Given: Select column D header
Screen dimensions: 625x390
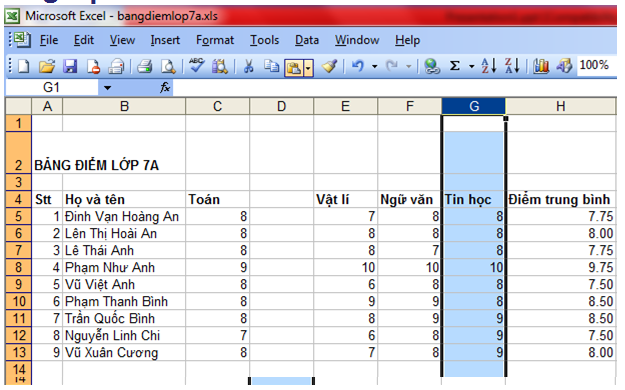Looking at the screenshot, I should pyautogui.click(x=282, y=106).
